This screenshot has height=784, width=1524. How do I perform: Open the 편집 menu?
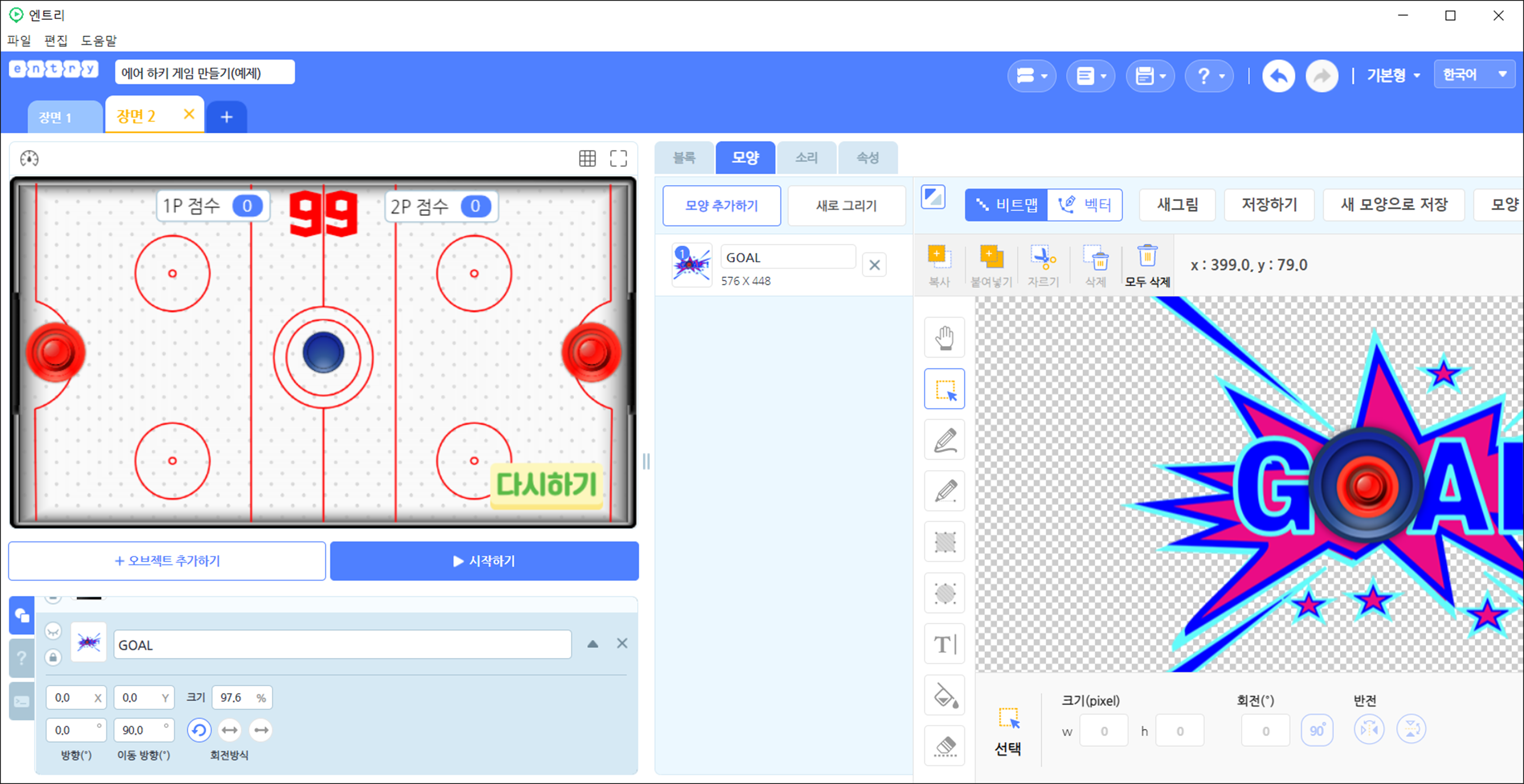(x=55, y=41)
